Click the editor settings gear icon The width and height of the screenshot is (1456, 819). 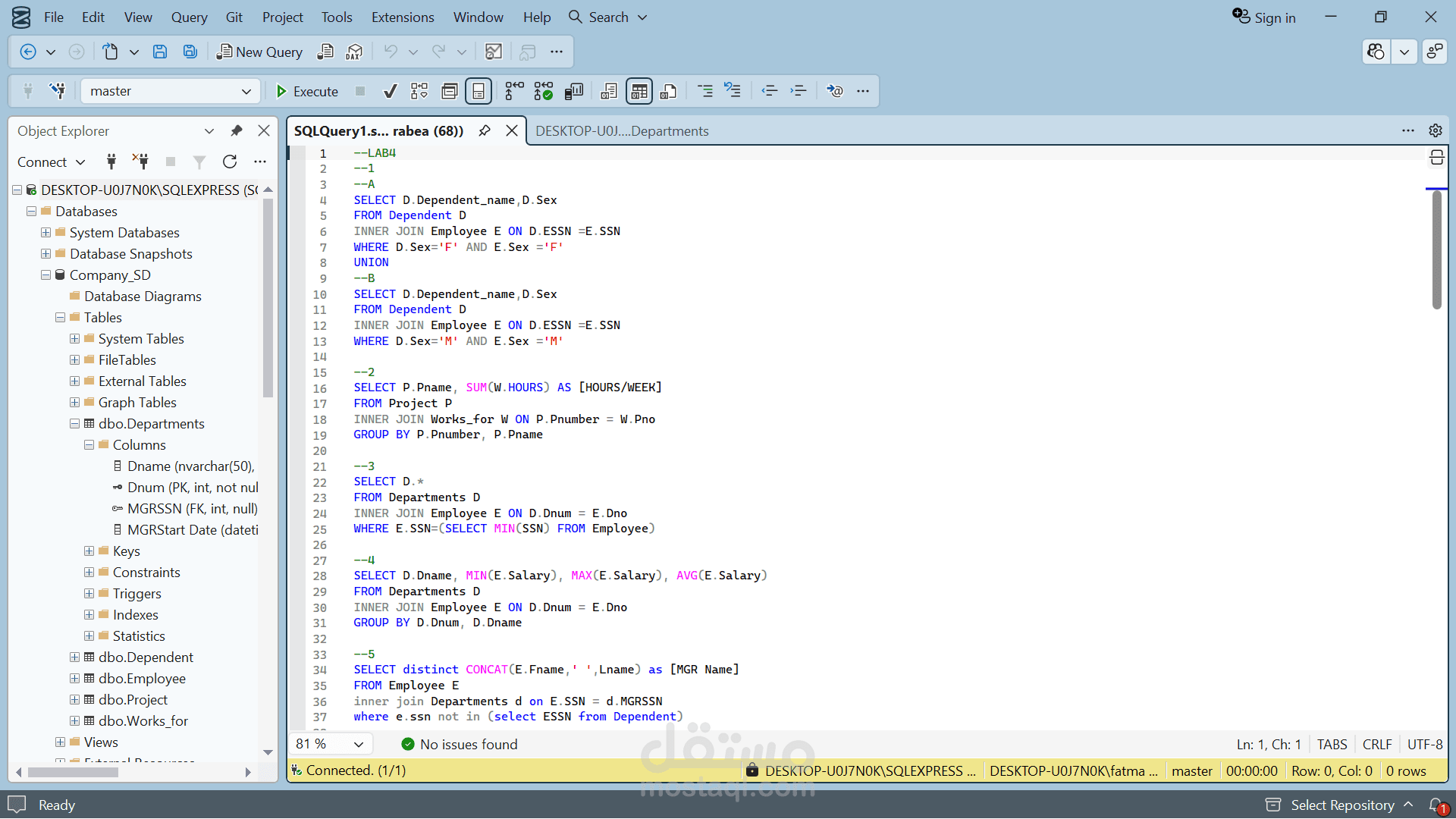[1436, 130]
